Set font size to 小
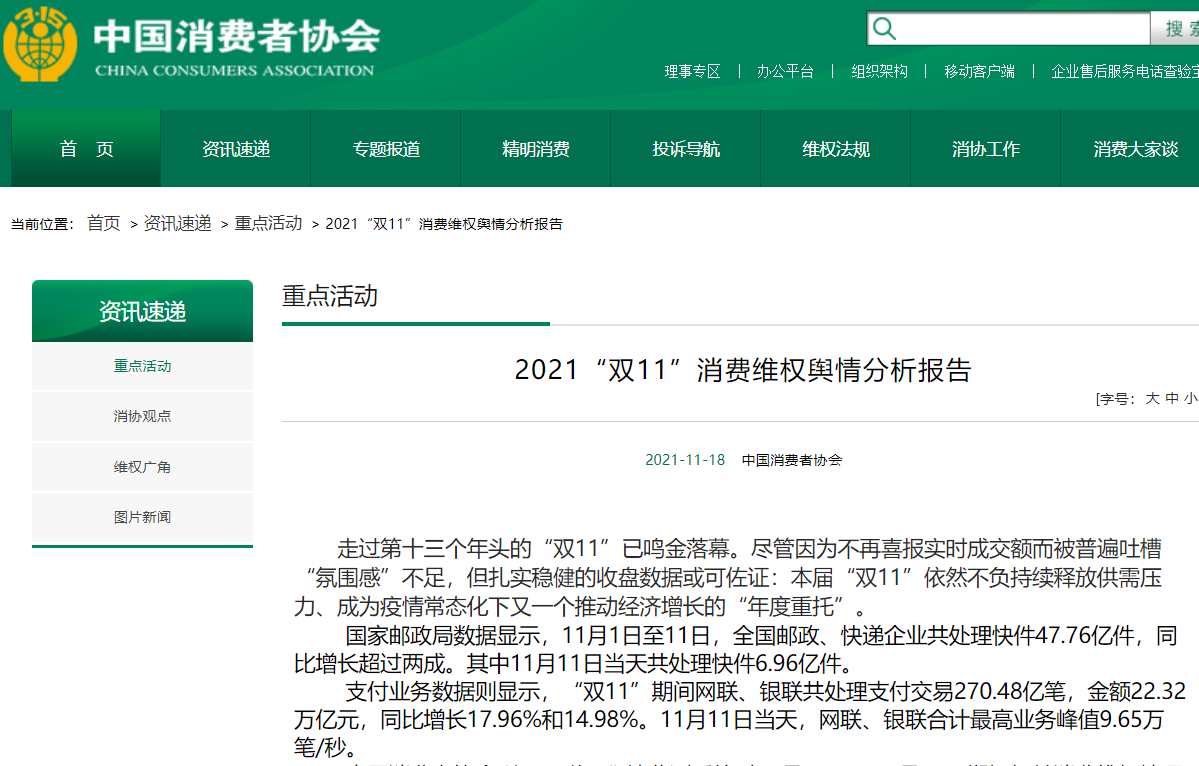This screenshot has width=1199, height=766. 1191,398
